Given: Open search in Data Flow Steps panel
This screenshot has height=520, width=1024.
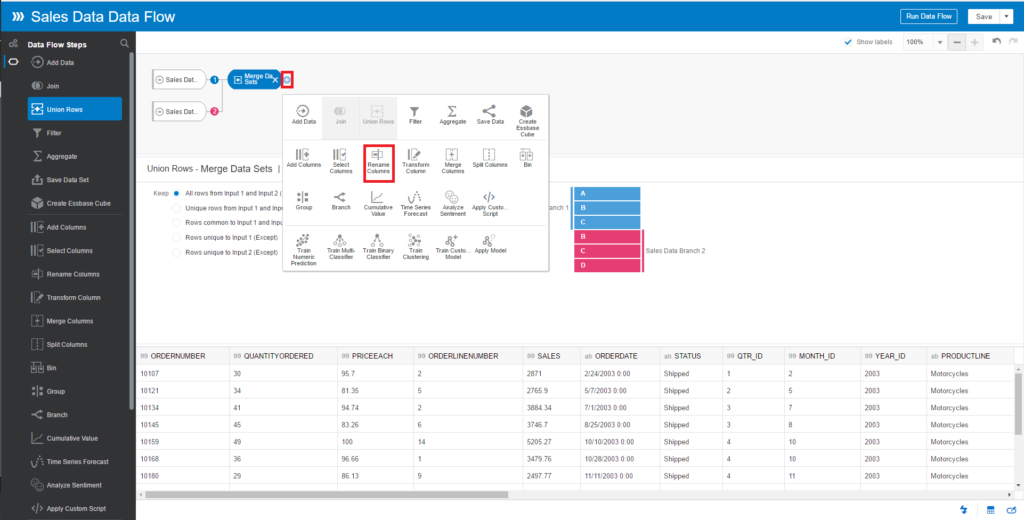Looking at the screenshot, I should [x=125, y=44].
